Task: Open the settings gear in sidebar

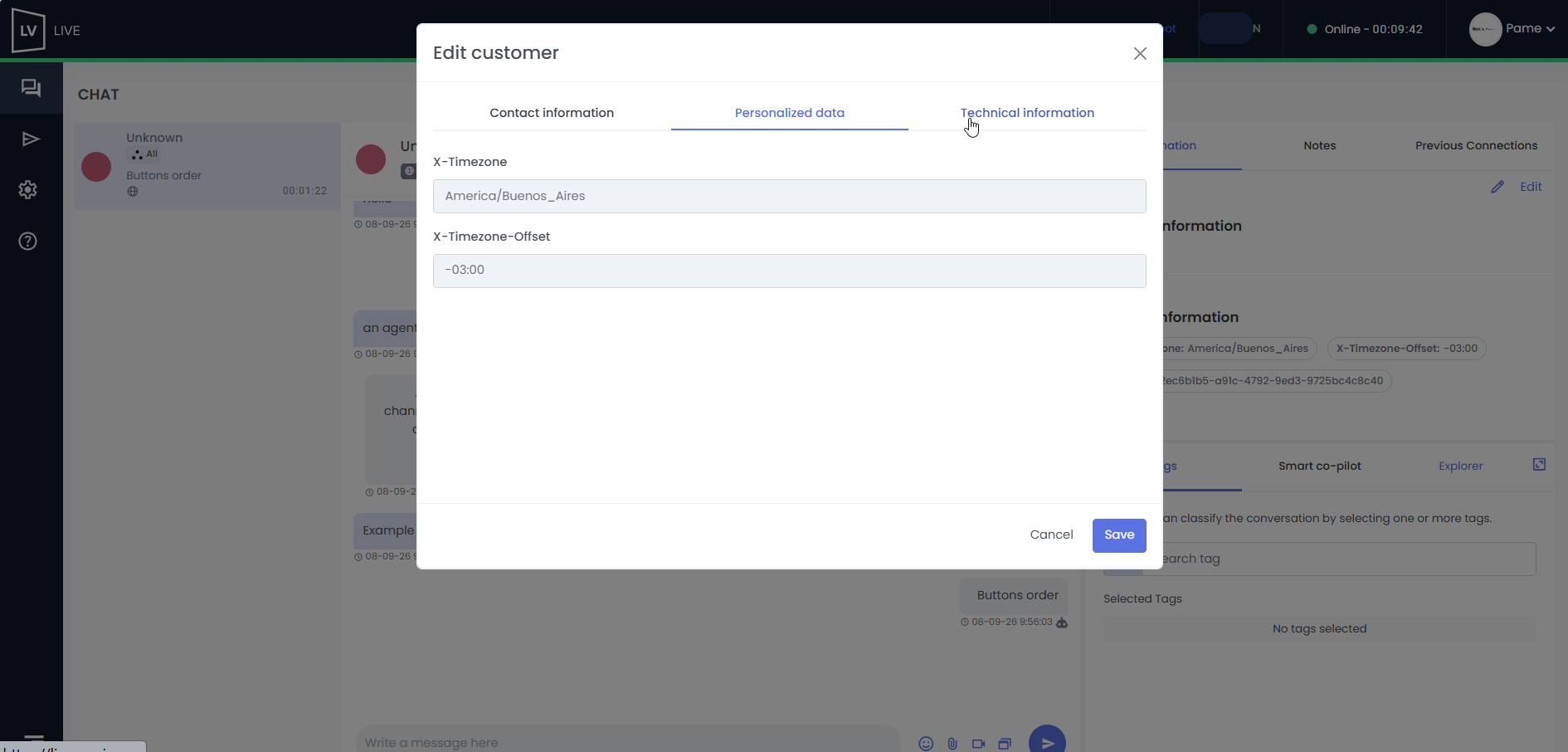Action: pyautogui.click(x=28, y=190)
